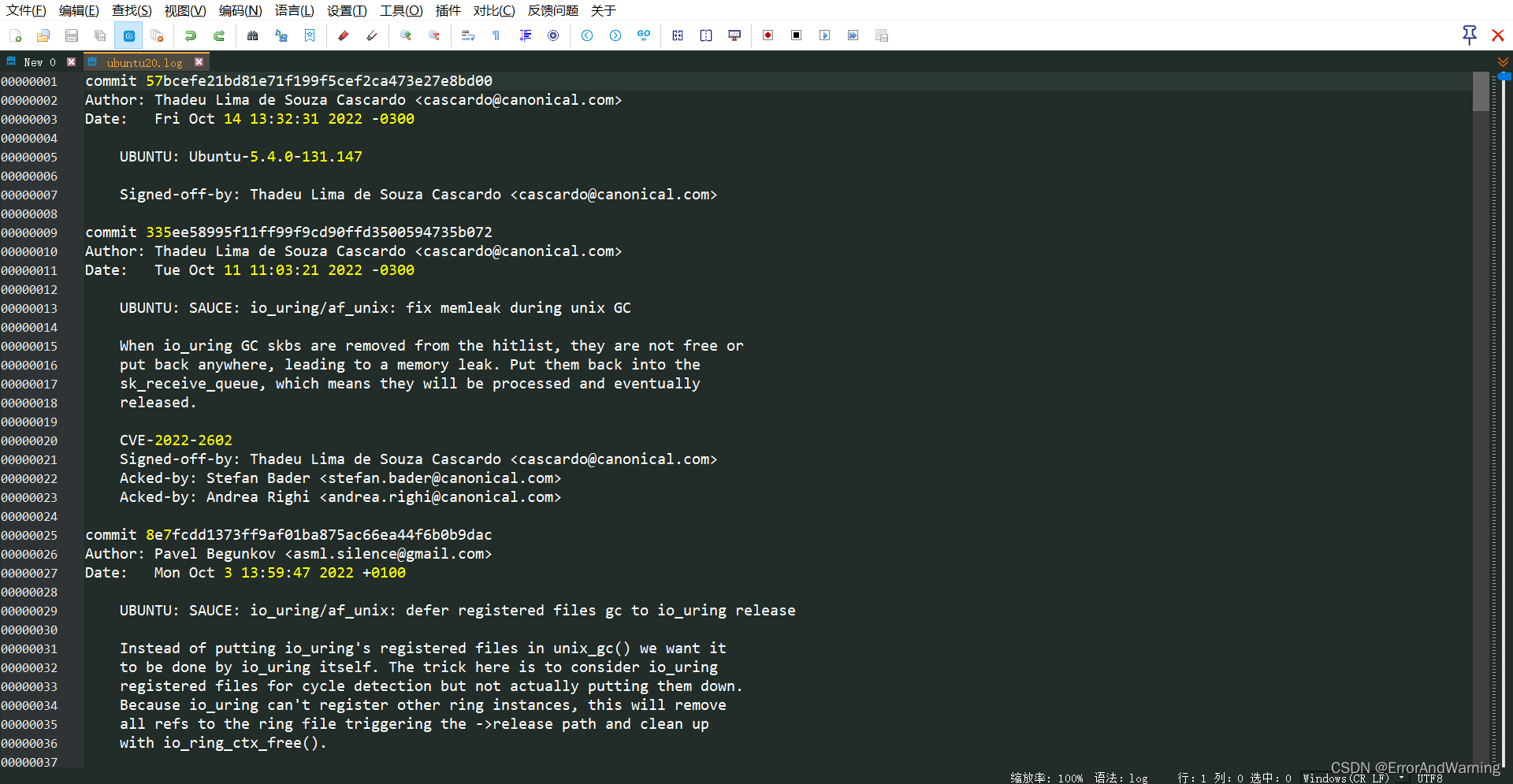Image resolution: width=1513 pixels, height=784 pixels.
Task: Click the vertical scrollbar thumb
Action: click(1481, 91)
